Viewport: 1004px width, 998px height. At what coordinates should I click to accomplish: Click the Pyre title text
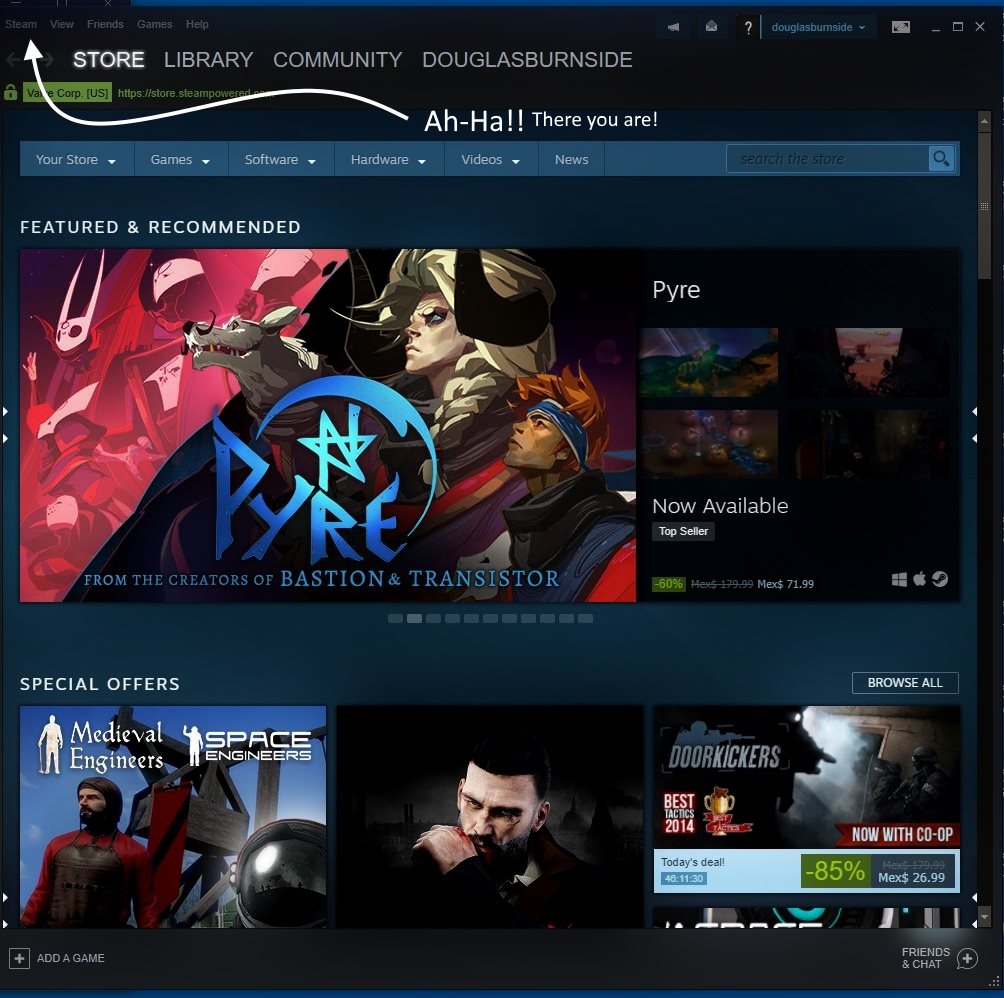point(676,290)
